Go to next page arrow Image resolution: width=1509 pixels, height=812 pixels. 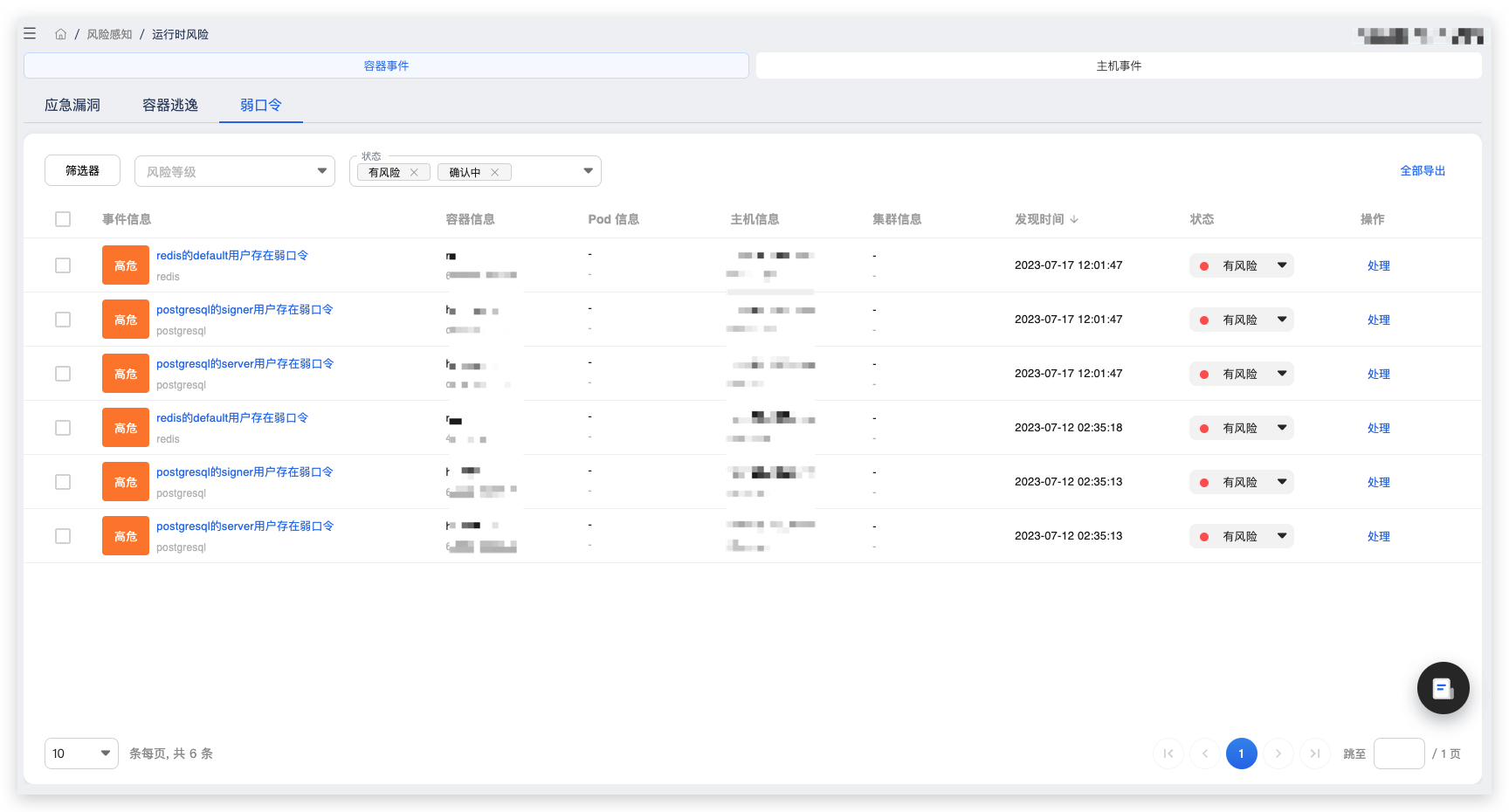coord(1278,754)
